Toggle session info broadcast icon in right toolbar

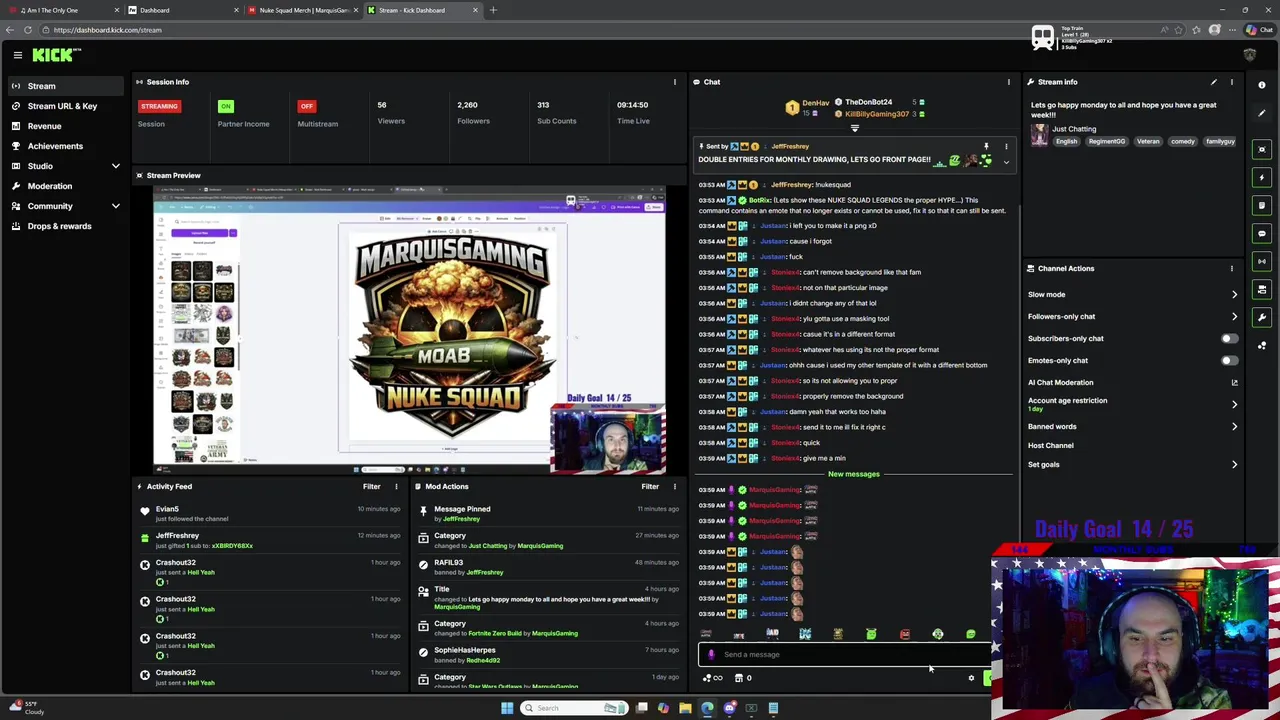click(1262, 261)
